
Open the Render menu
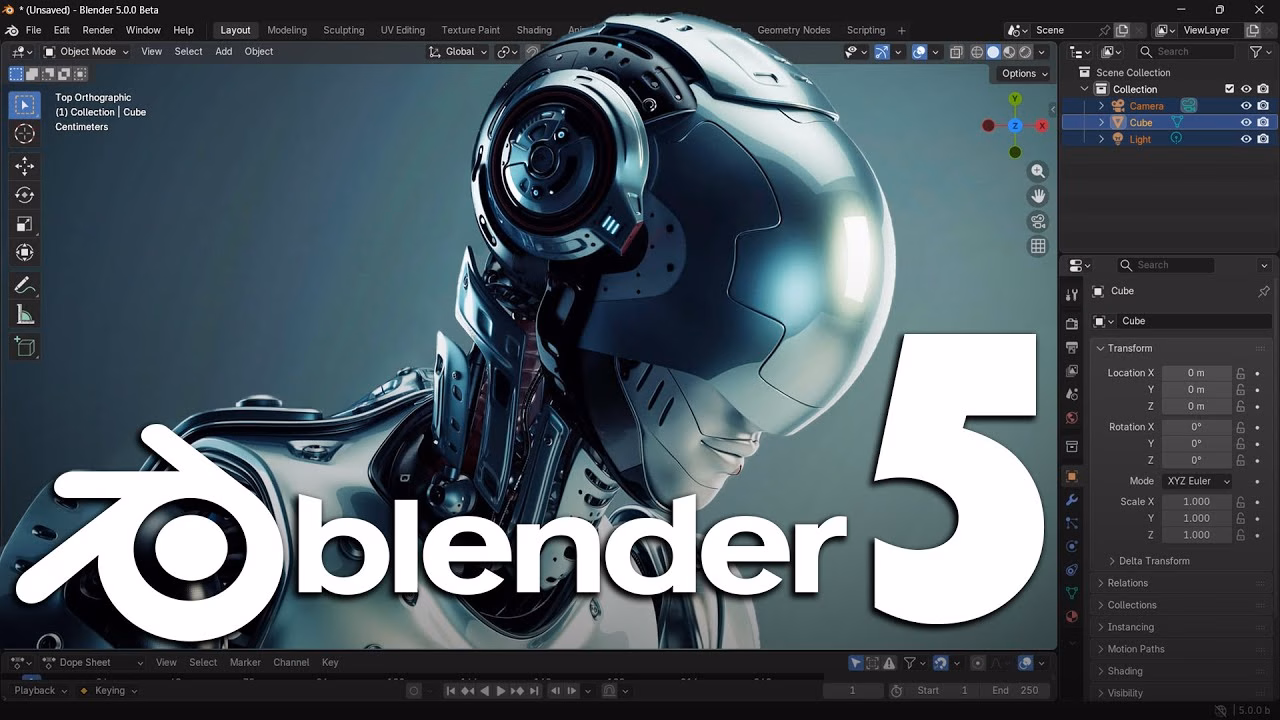click(x=97, y=30)
